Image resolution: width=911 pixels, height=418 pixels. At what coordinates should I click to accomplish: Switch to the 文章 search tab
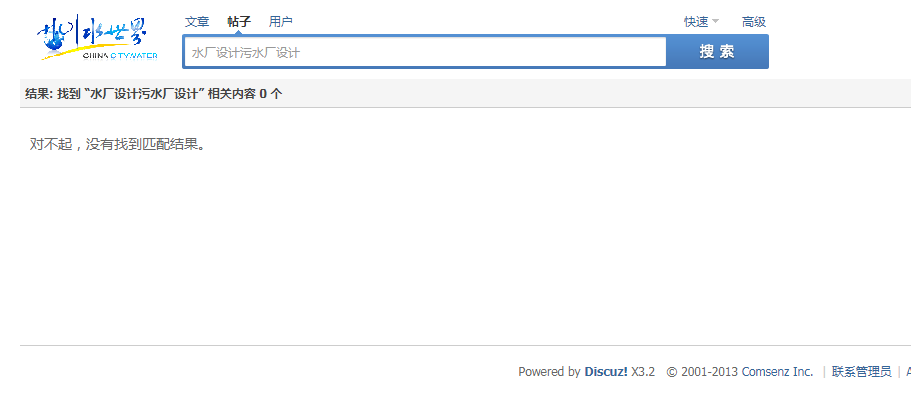point(197,22)
